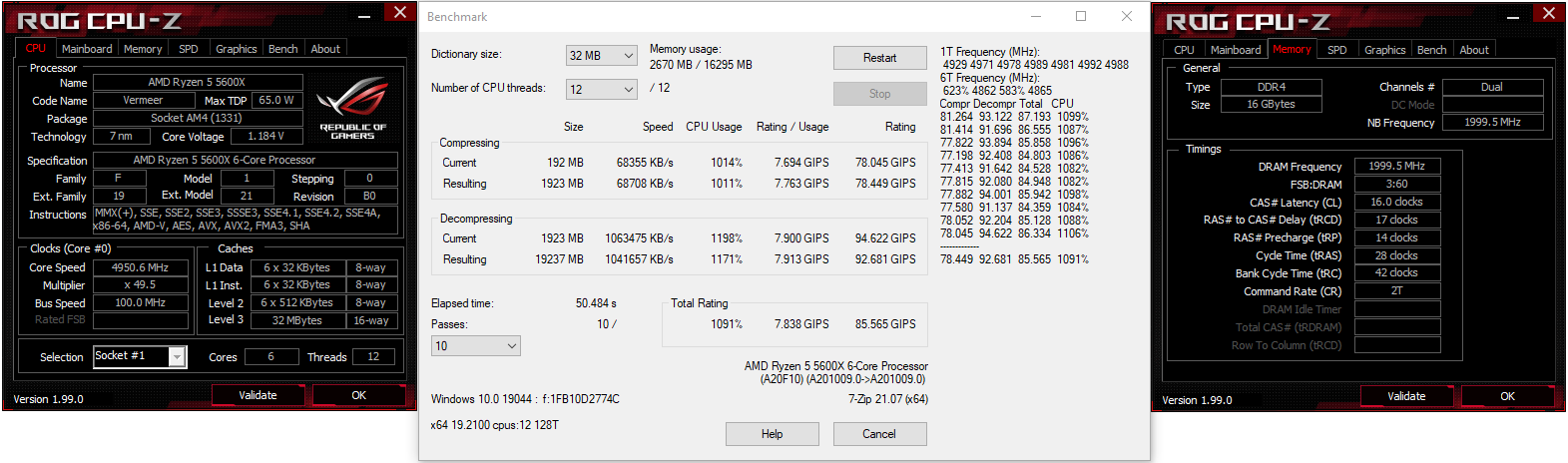Screen dimensions: 1568x463
Task: Switch to CPU tab in right CPU-Z window
Action: pos(1184,50)
